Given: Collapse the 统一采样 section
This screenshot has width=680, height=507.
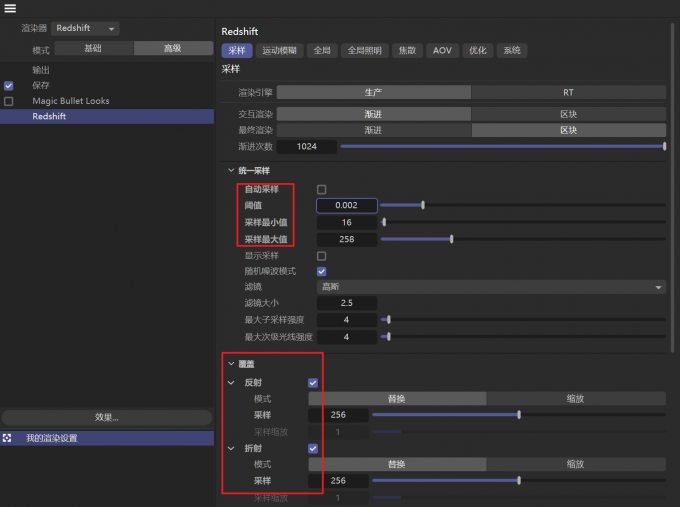Looking at the screenshot, I should (231, 170).
